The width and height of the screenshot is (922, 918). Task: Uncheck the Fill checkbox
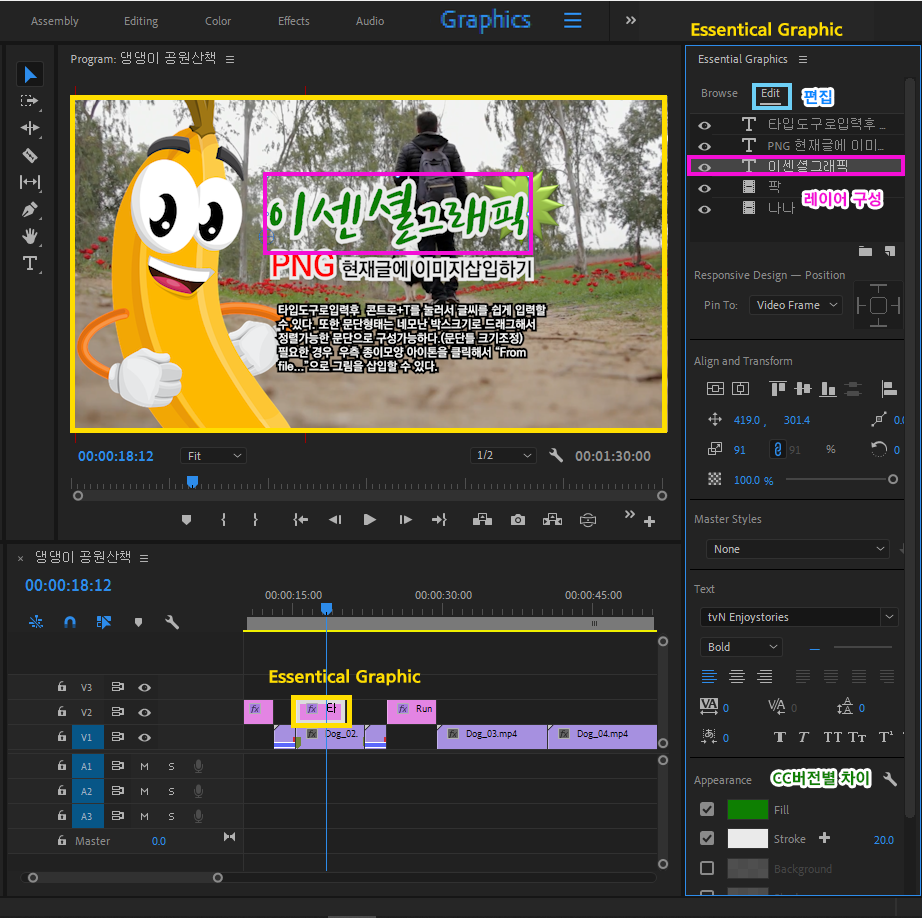click(707, 809)
